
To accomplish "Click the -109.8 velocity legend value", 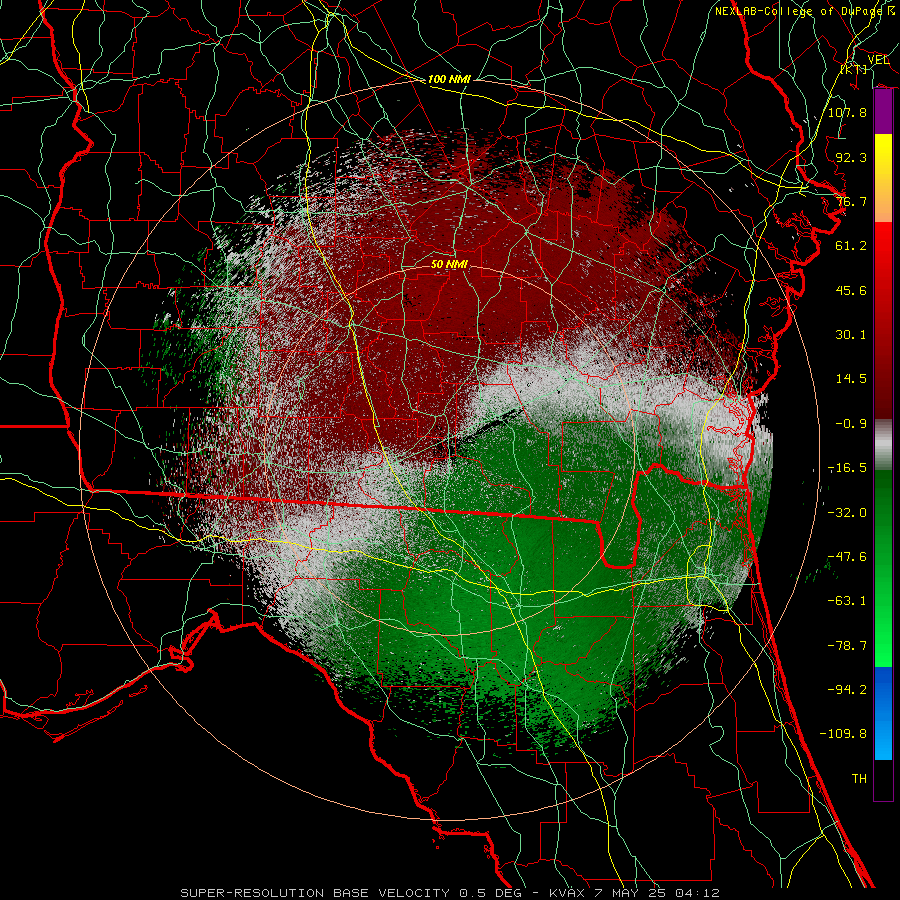I will click(x=843, y=734).
